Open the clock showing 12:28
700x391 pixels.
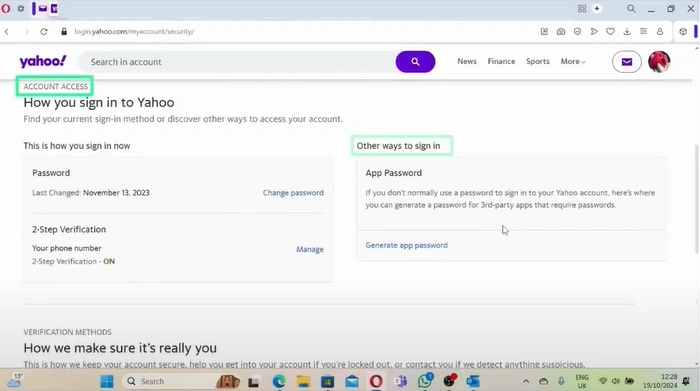point(660,381)
